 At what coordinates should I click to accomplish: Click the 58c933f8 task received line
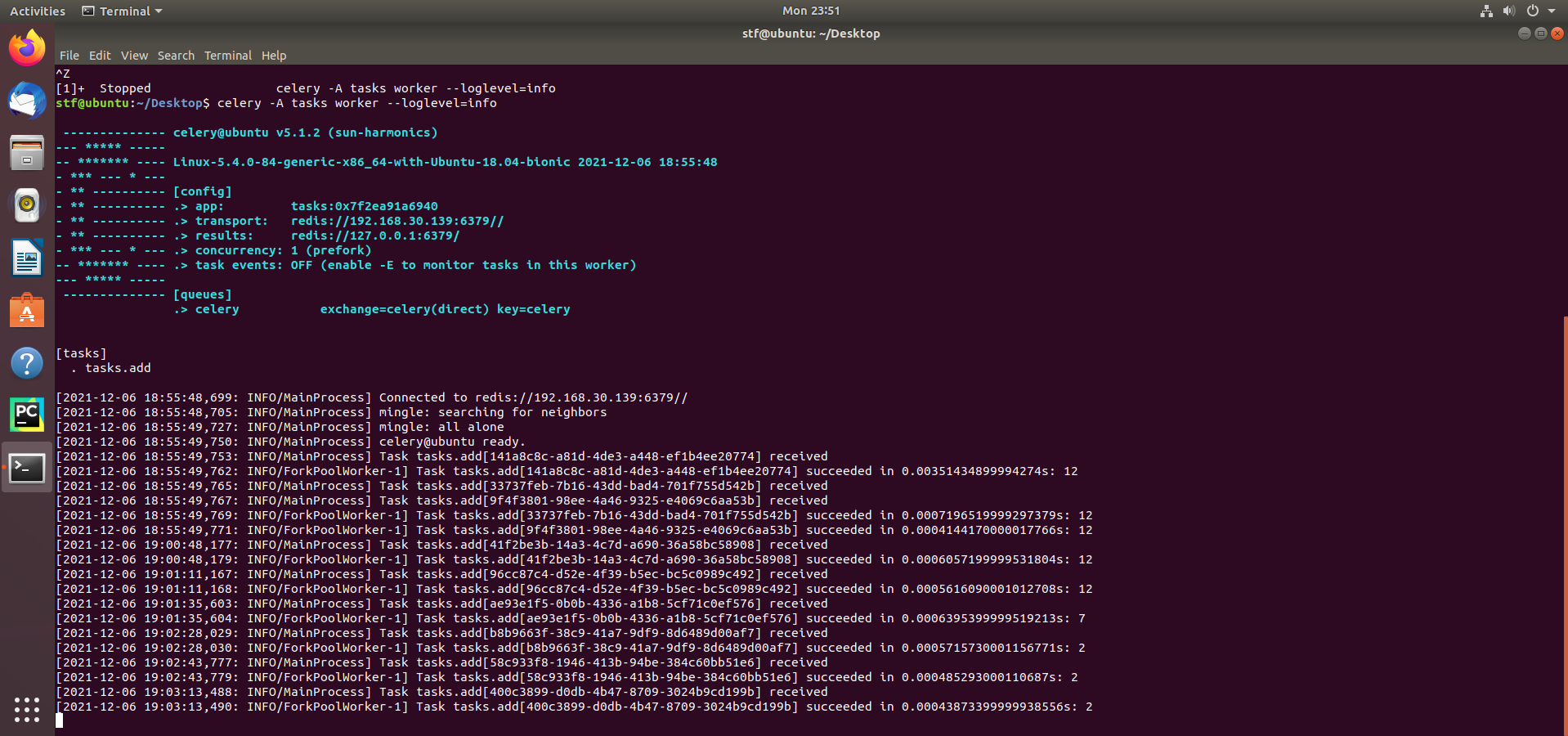(441, 662)
